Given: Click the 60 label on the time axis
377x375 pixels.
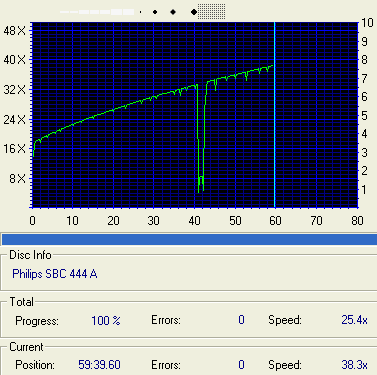Looking at the screenshot, I should coord(275,221).
